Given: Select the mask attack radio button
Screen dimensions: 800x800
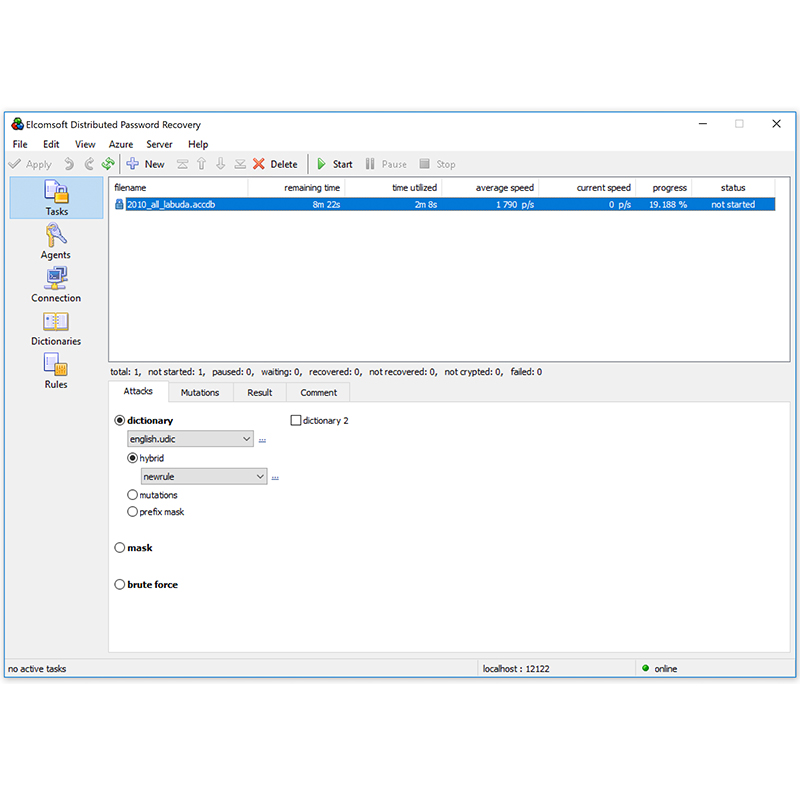Looking at the screenshot, I should point(119,547).
